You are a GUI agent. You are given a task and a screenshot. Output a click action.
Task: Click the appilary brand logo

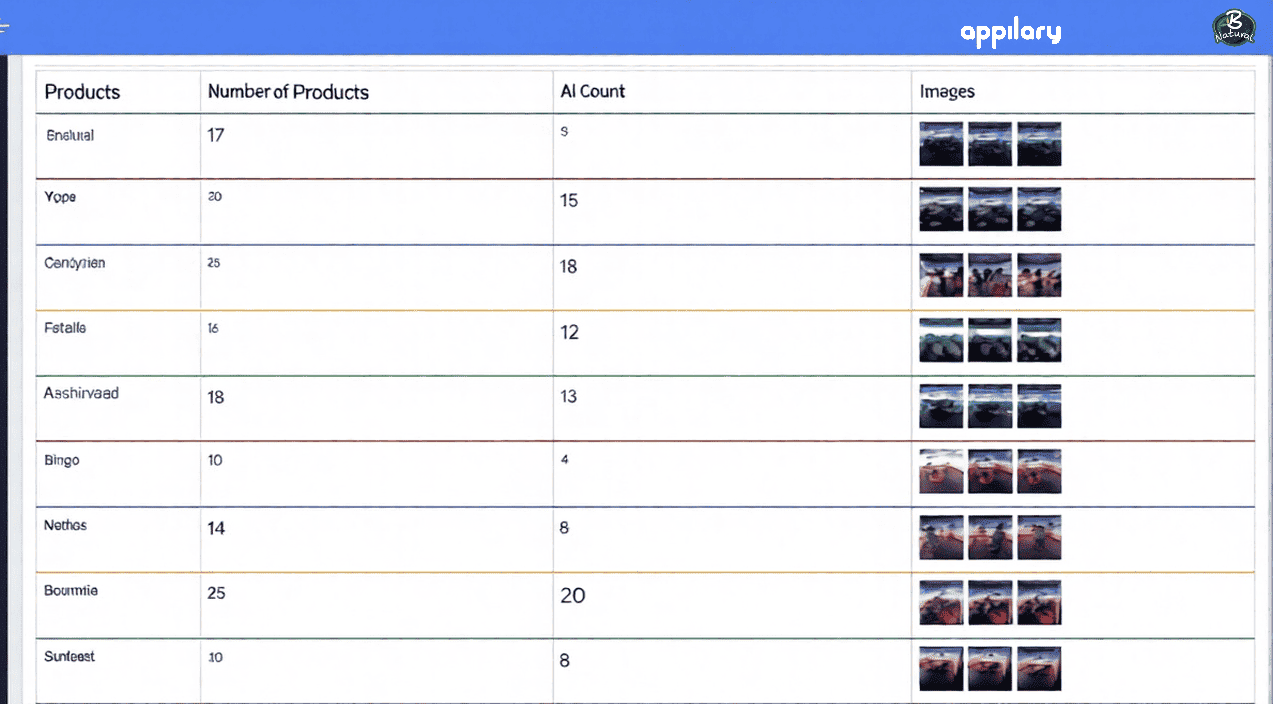pos(1010,32)
